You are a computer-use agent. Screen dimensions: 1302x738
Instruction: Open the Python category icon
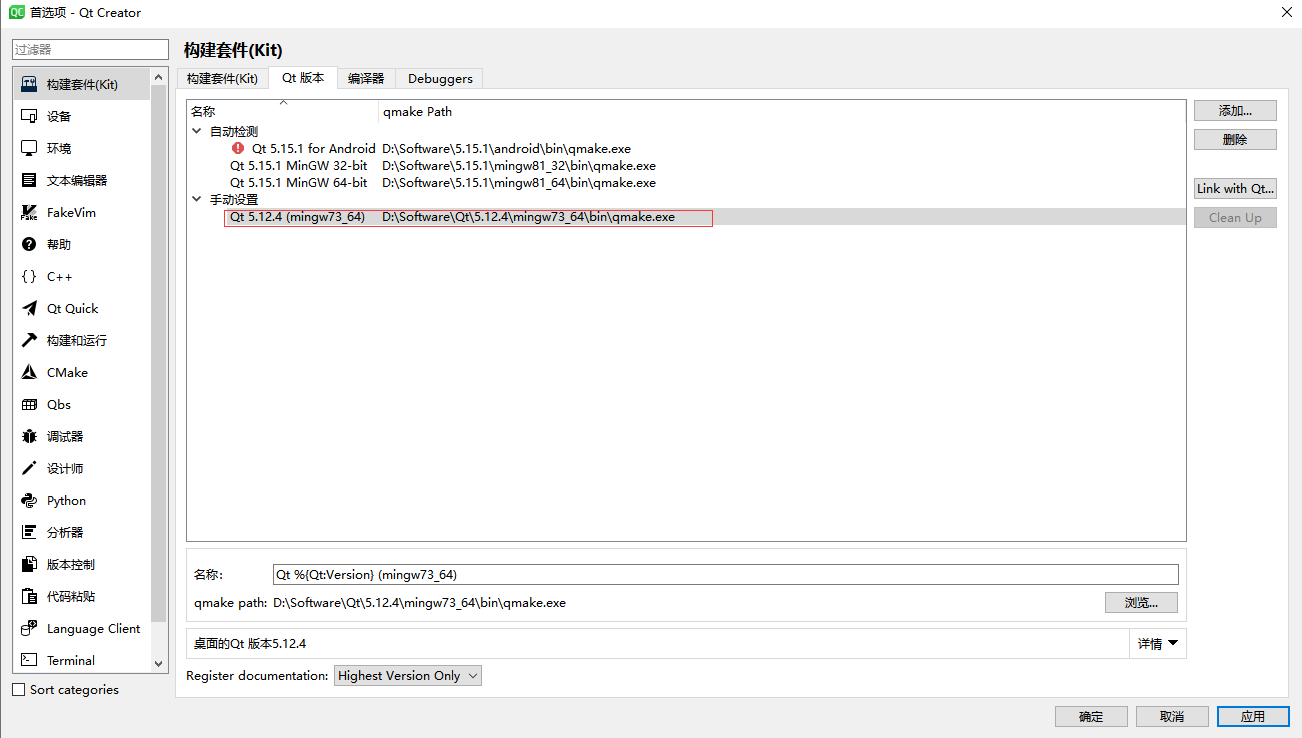click(x=29, y=501)
